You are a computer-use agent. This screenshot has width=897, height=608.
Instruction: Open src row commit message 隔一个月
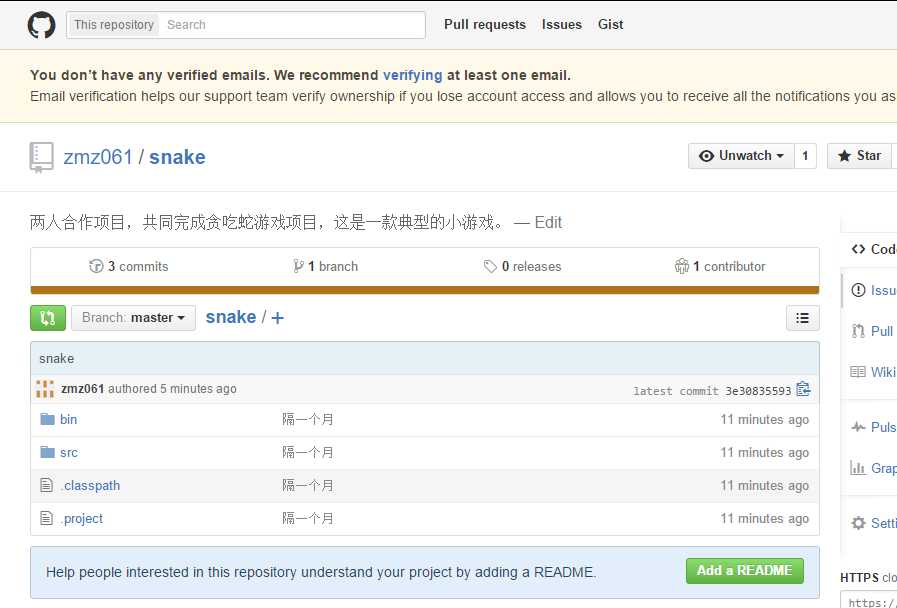click(x=308, y=452)
